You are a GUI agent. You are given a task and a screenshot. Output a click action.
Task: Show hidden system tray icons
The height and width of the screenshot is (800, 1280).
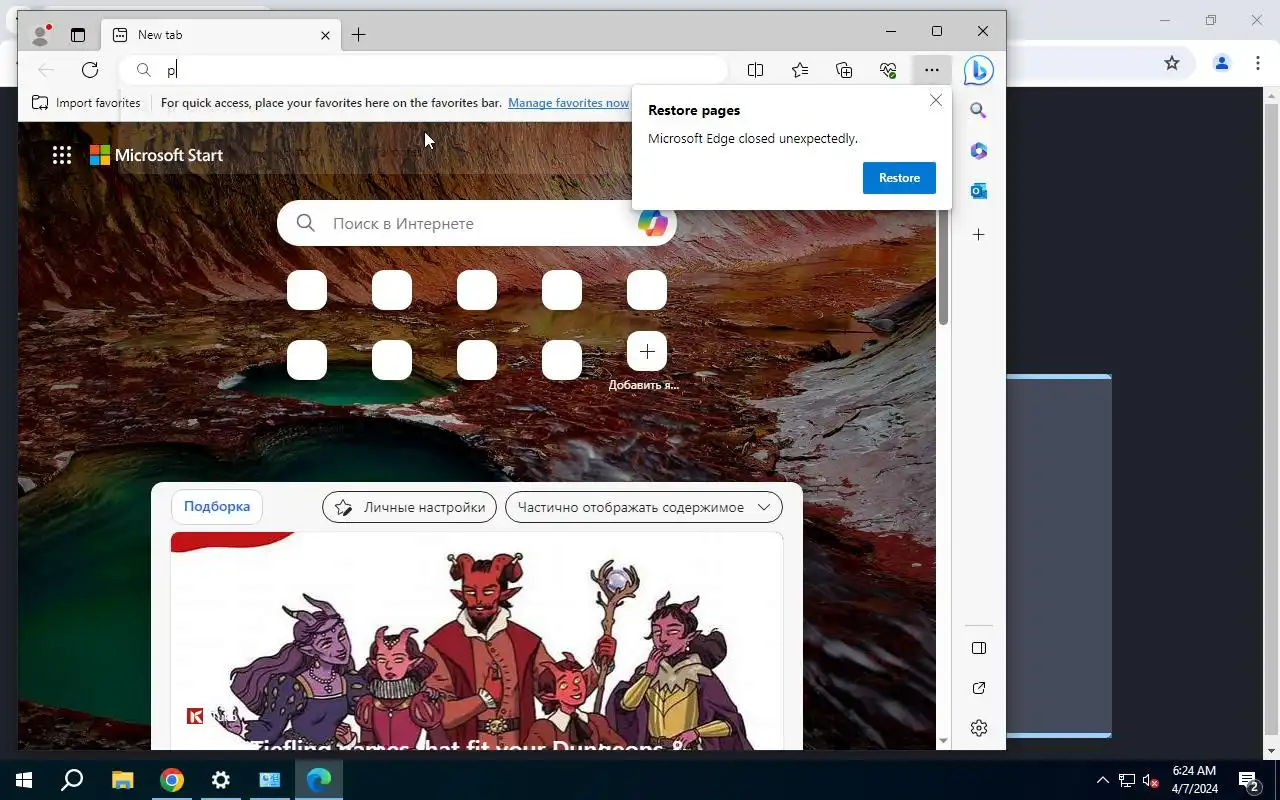(x=1103, y=780)
